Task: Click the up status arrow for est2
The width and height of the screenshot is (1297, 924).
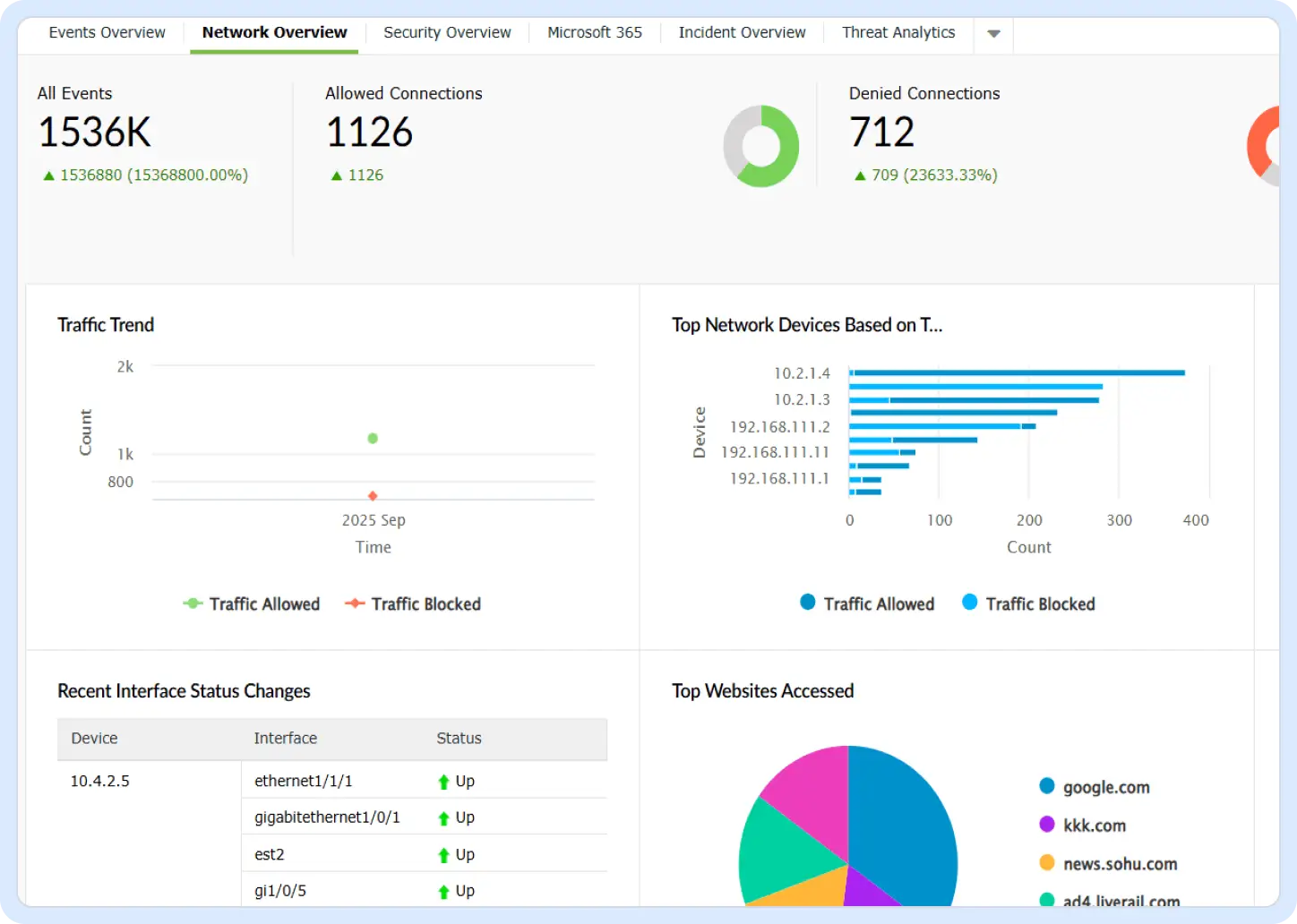Action: click(443, 855)
